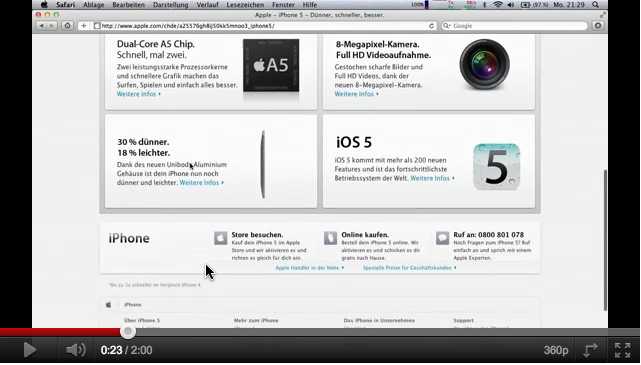Image resolution: width=641 pixels, height=365 pixels.
Task: Play the video with the play button
Action: coord(29,350)
